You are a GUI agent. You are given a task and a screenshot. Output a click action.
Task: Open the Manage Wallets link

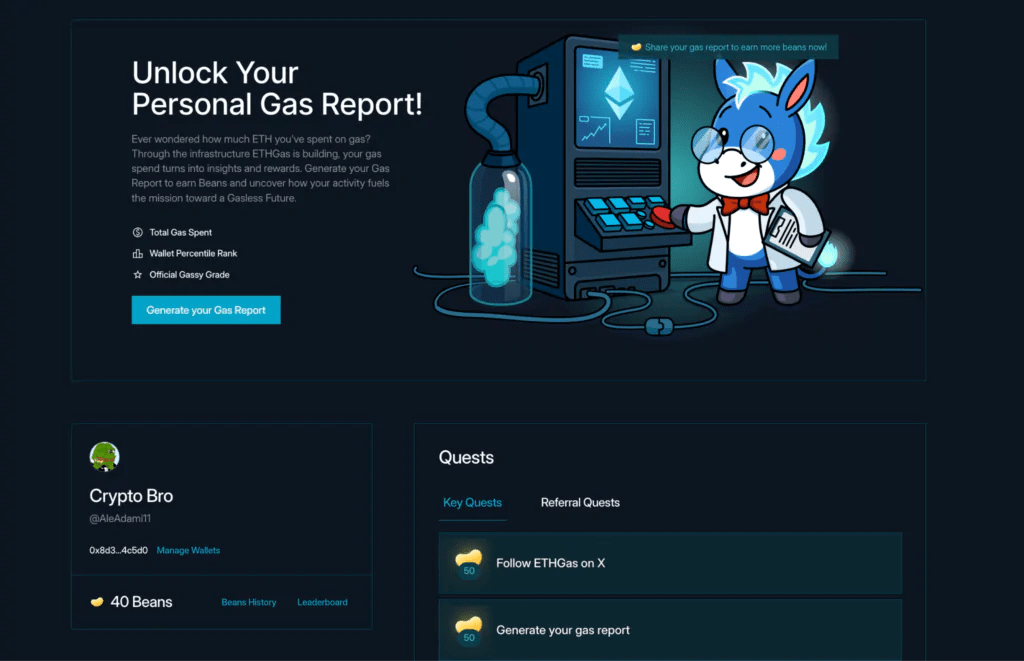(x=188, y=551)
